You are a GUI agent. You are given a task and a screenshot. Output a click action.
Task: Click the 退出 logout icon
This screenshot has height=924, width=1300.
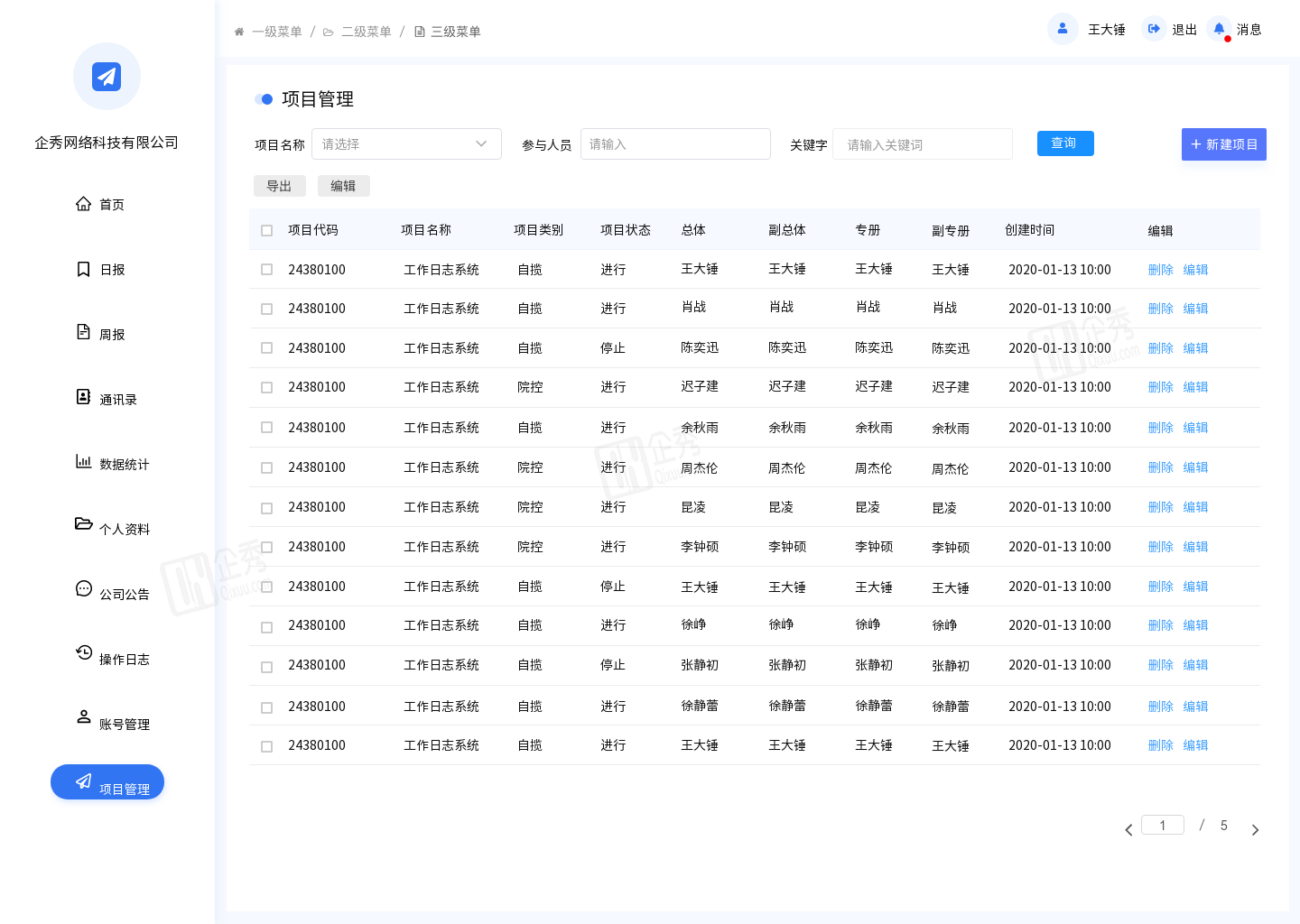tap(1154, 29)
